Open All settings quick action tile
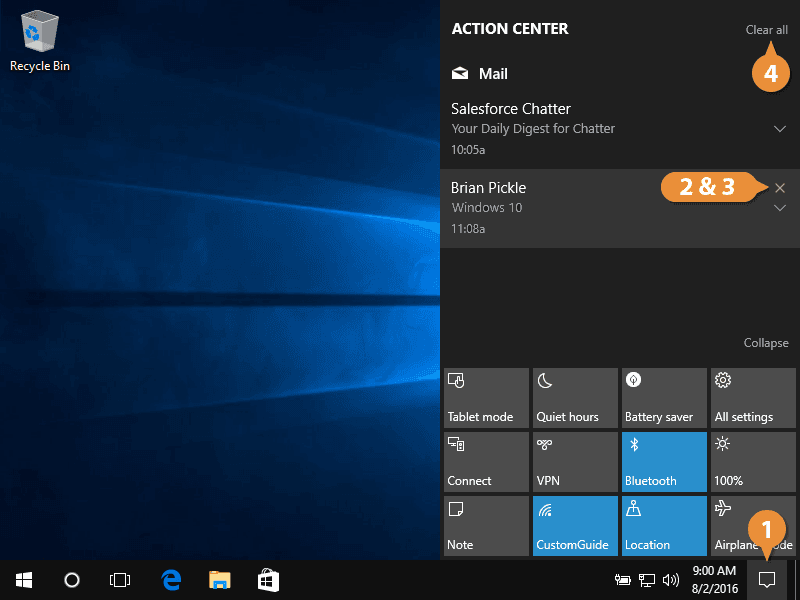800x600 pixels. 753,398
